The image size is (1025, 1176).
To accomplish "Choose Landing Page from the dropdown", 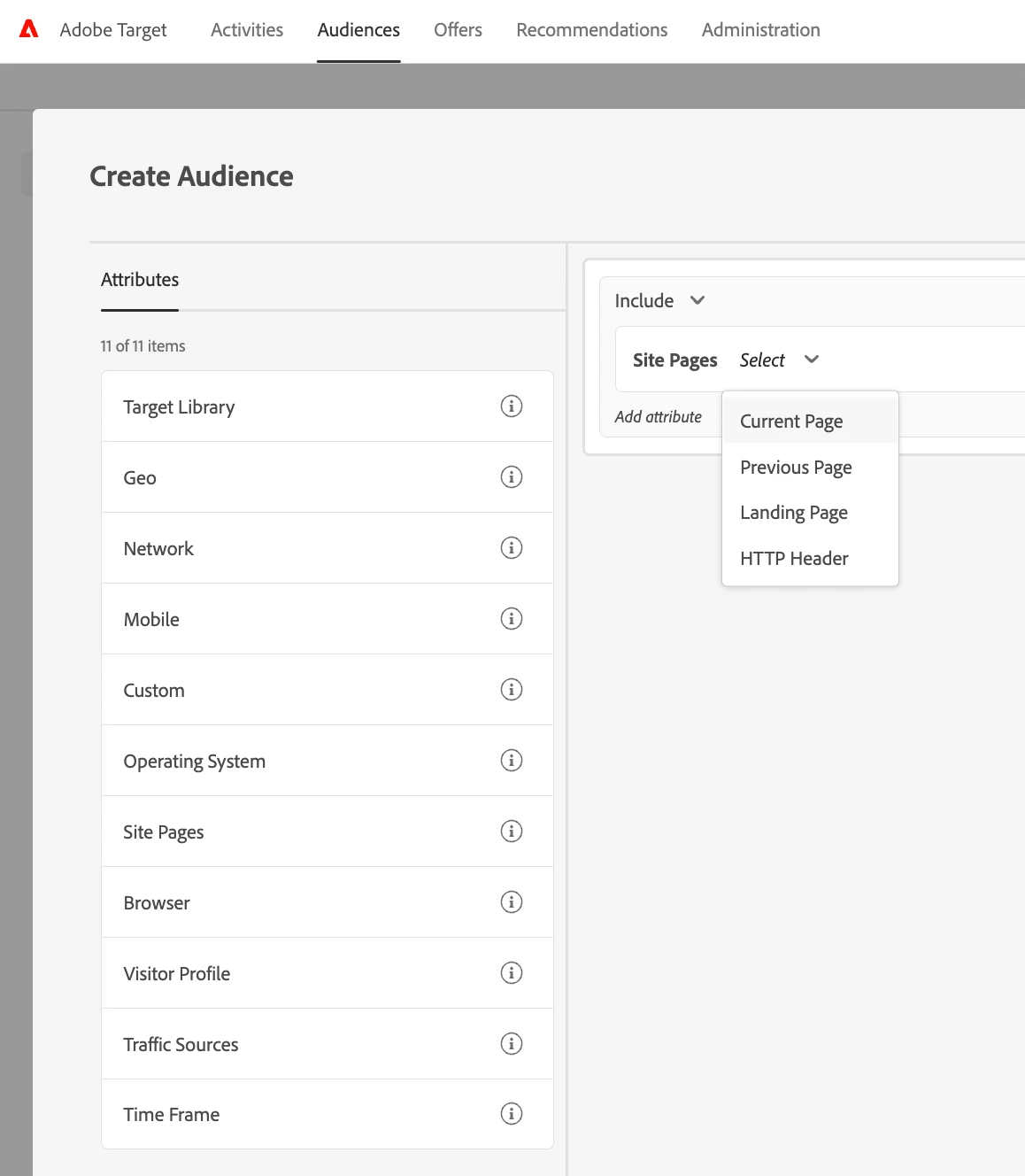I will pyautogui.click(x=810, y=513).
